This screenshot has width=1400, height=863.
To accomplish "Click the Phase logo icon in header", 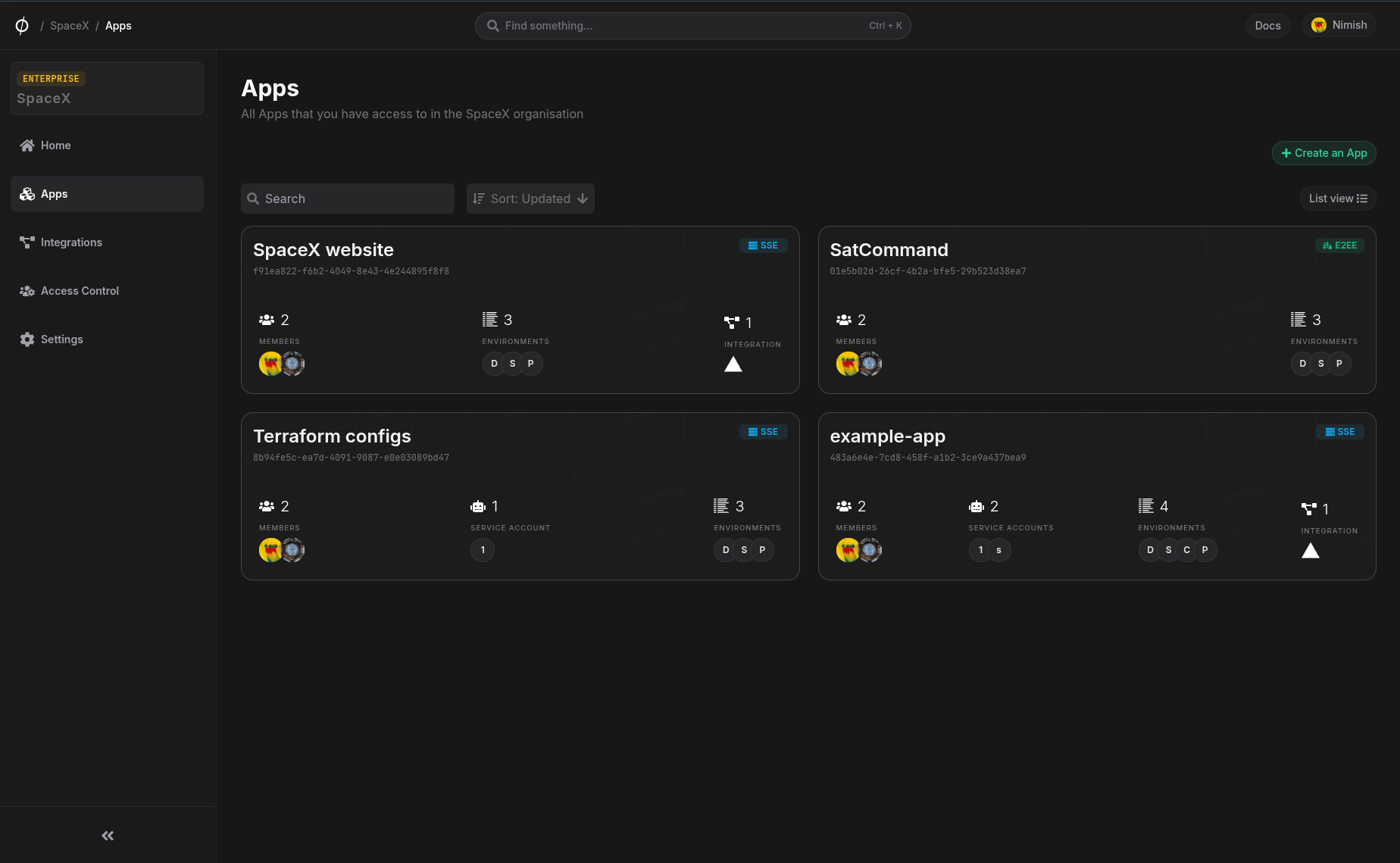I will [22, 26].
